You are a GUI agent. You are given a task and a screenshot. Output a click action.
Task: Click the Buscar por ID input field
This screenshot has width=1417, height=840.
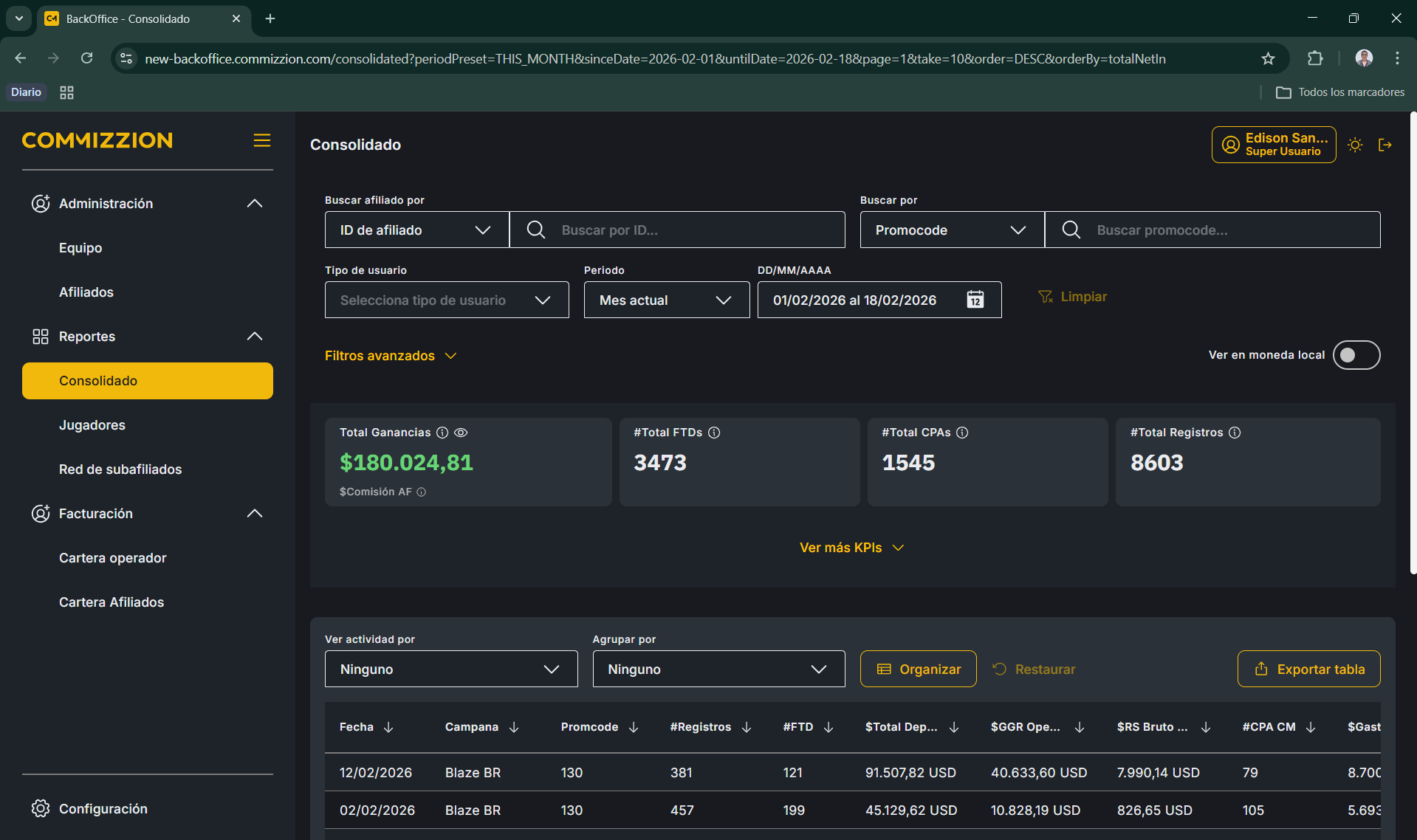click(694, 230)
